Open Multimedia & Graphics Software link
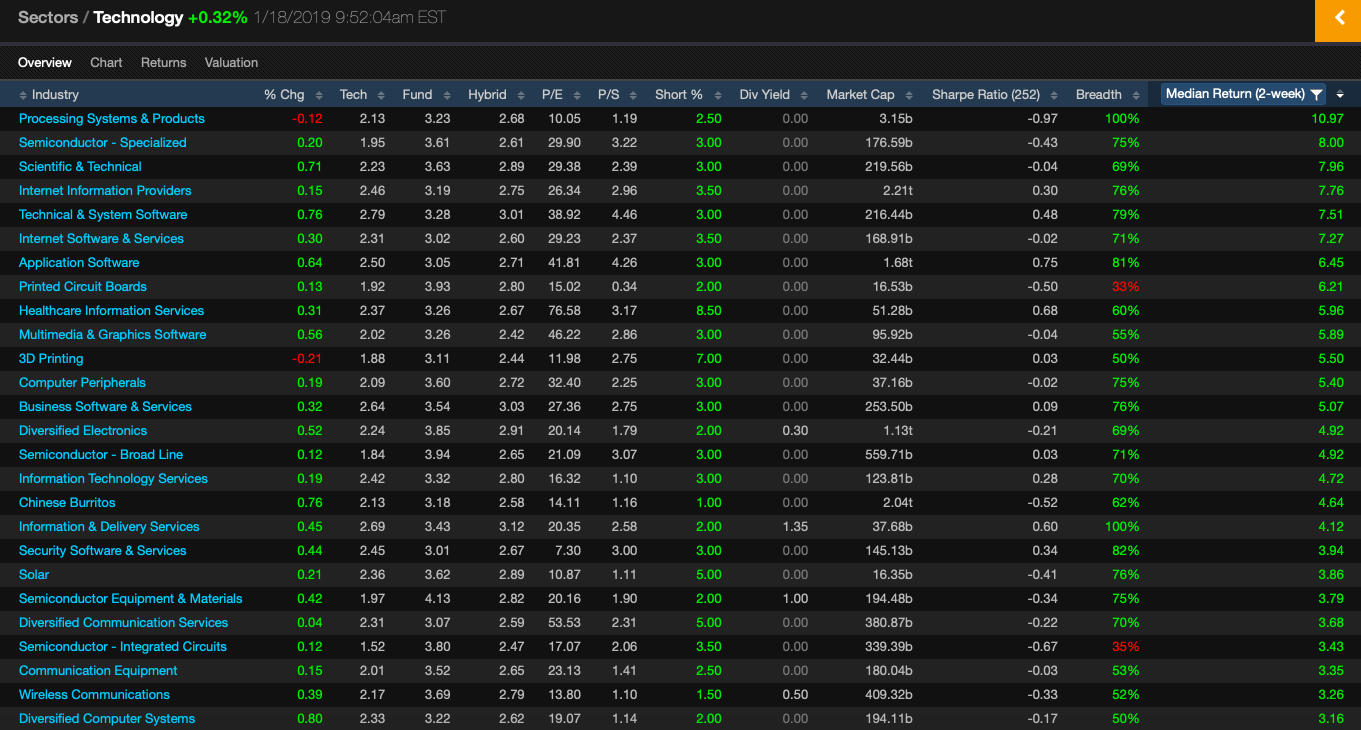1361x730 pixels. point(112,334)
